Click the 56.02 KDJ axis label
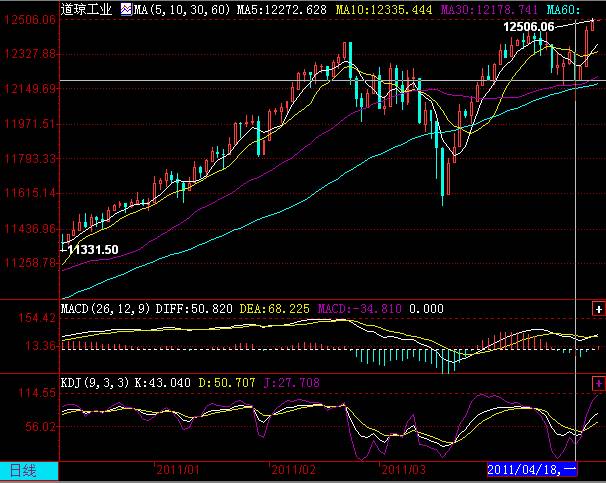 coord(40,427)
